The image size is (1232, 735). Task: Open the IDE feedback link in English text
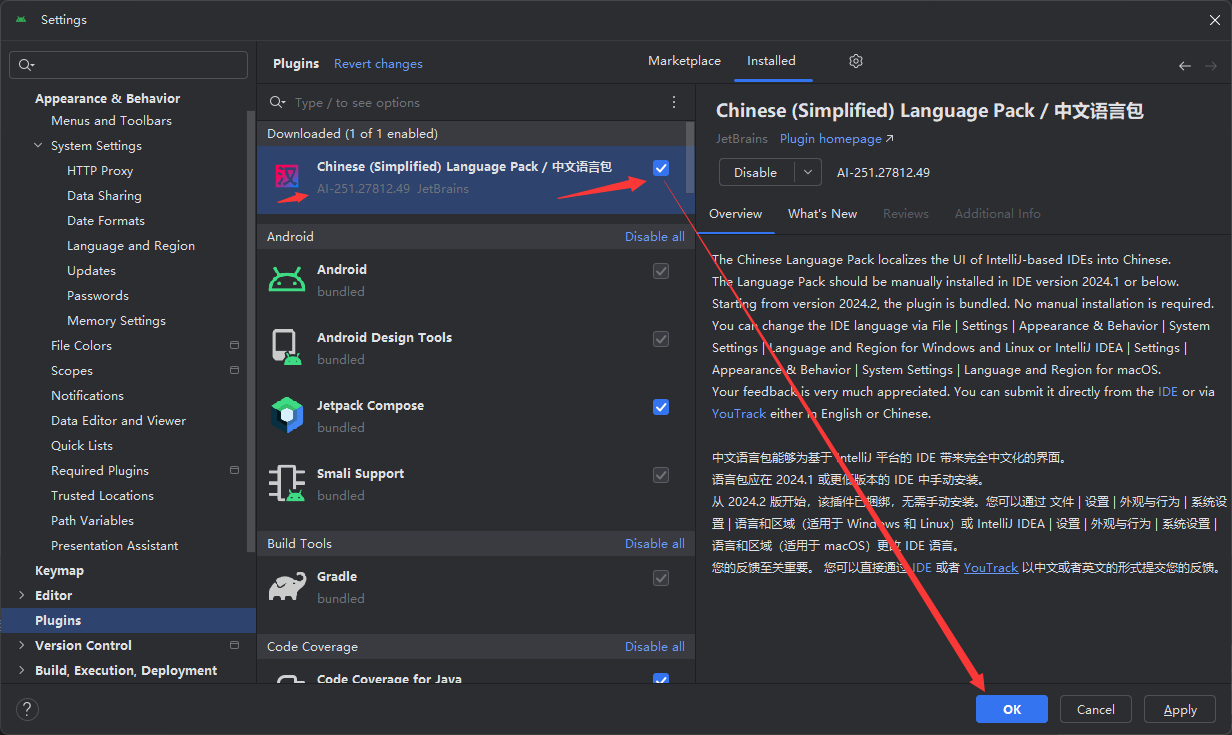click(x=1168, y=392)
